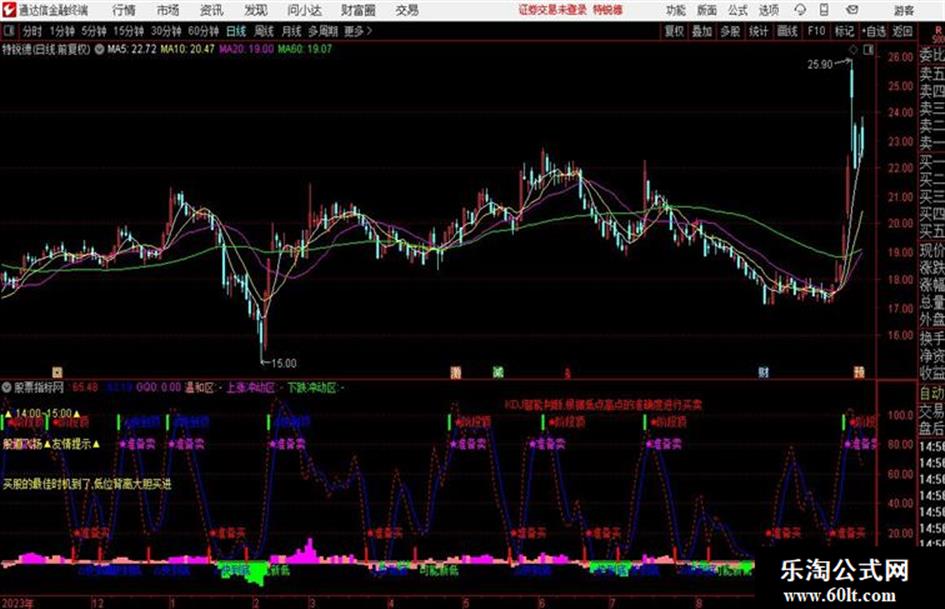Viewport: 945px width, 609px height.
Task: Click the 通达信金融终端 red logo icon
Action: point(9,10)
